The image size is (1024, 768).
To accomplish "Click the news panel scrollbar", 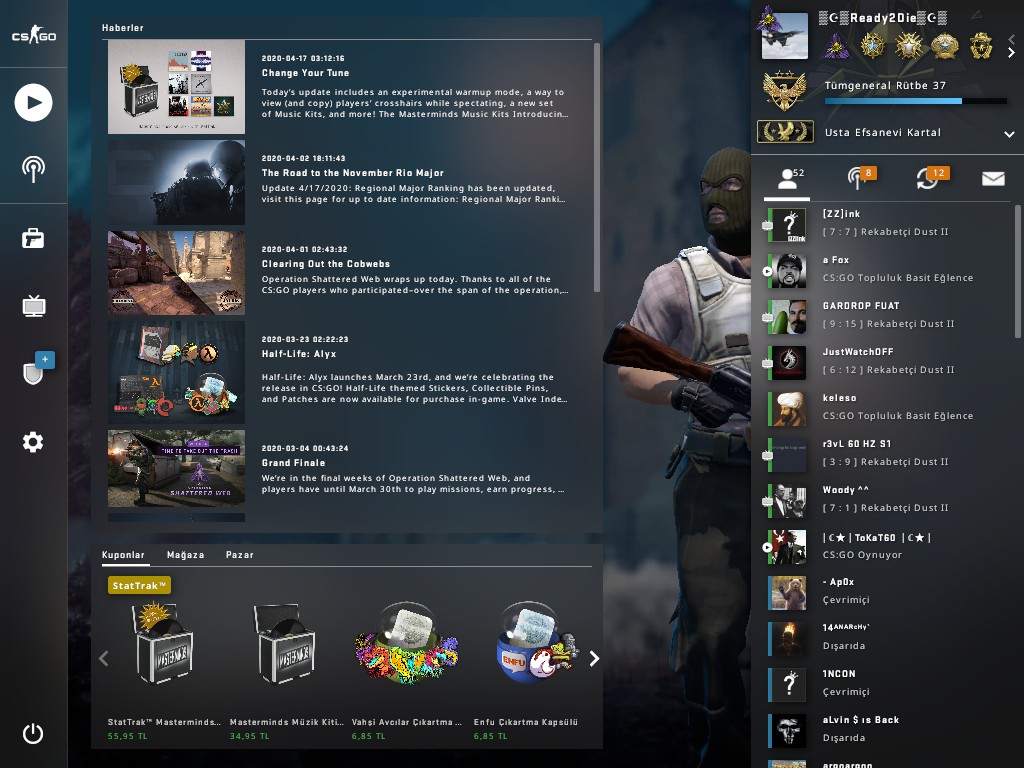I will [x=596, y=167].
